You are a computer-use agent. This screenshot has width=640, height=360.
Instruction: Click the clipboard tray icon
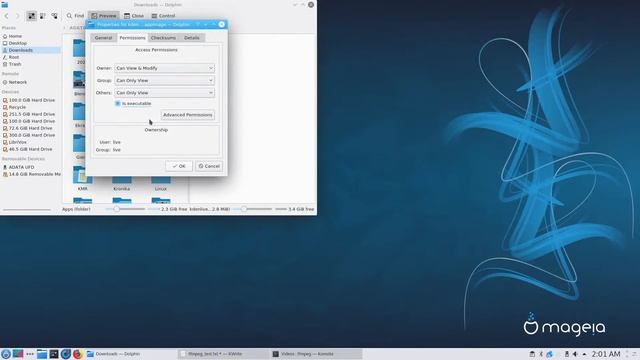[532, 354]
